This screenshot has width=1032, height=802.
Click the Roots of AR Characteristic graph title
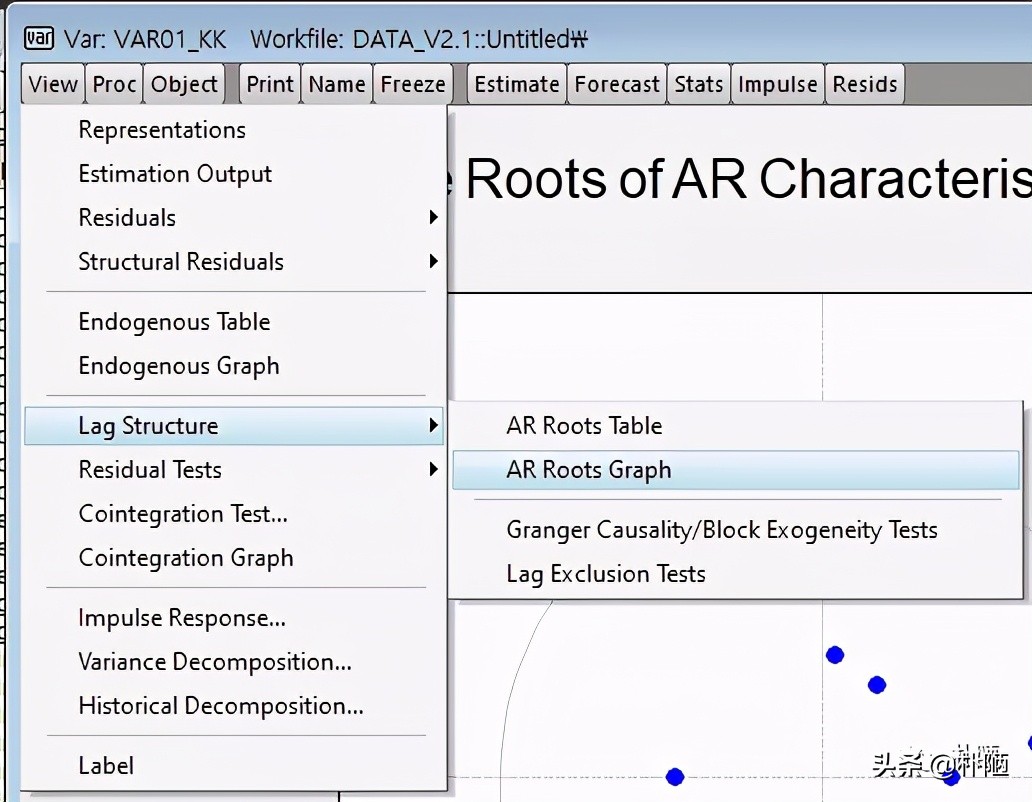(740, 178)
